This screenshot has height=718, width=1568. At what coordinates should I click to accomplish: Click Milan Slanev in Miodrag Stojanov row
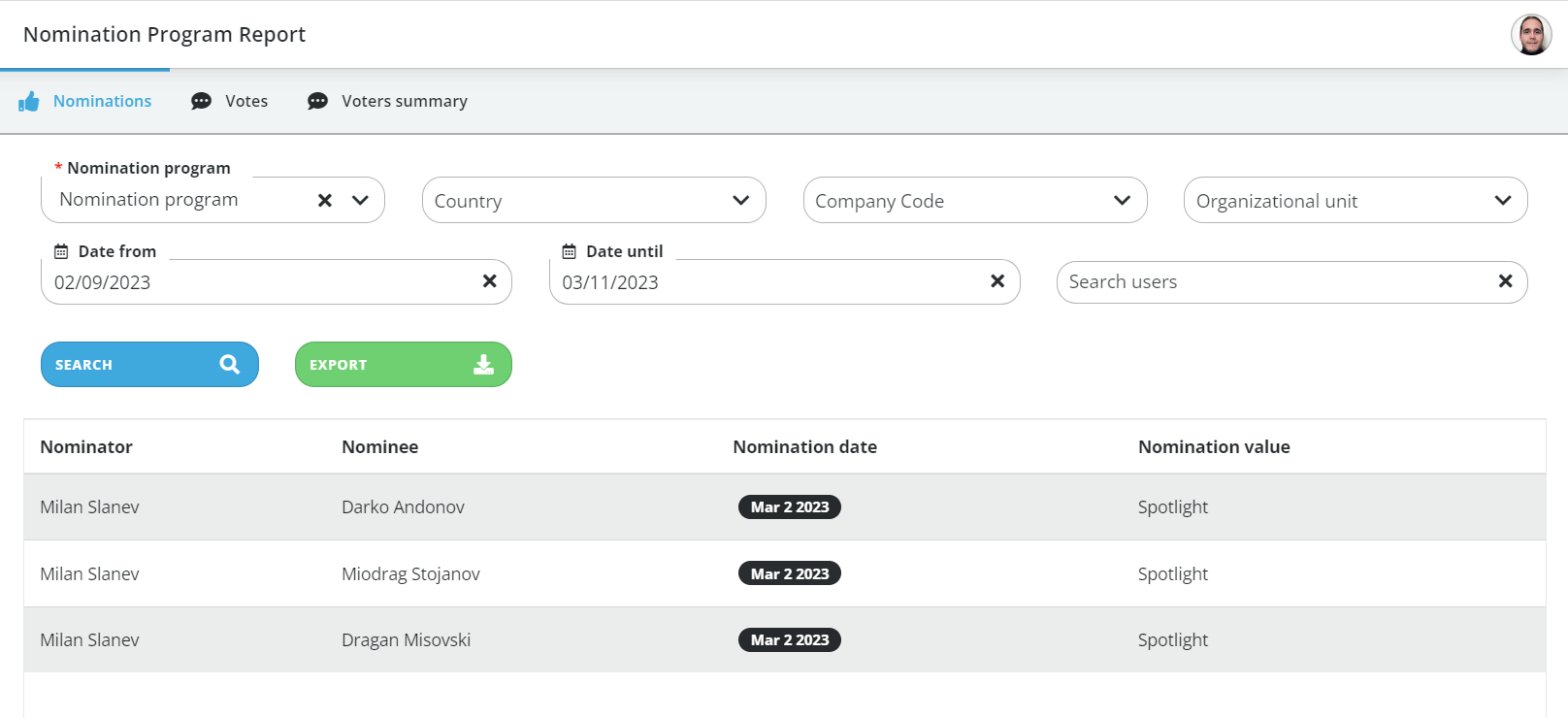89,574
